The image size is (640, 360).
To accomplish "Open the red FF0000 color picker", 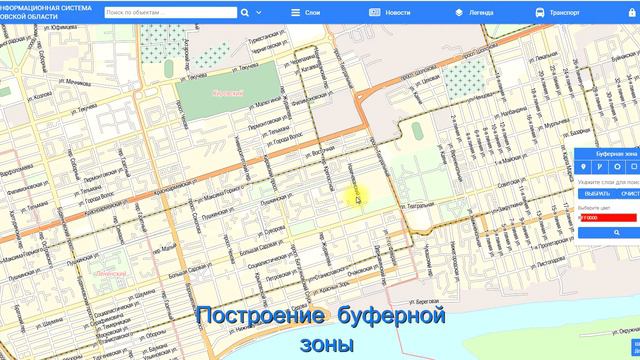I will pos(608,218).
